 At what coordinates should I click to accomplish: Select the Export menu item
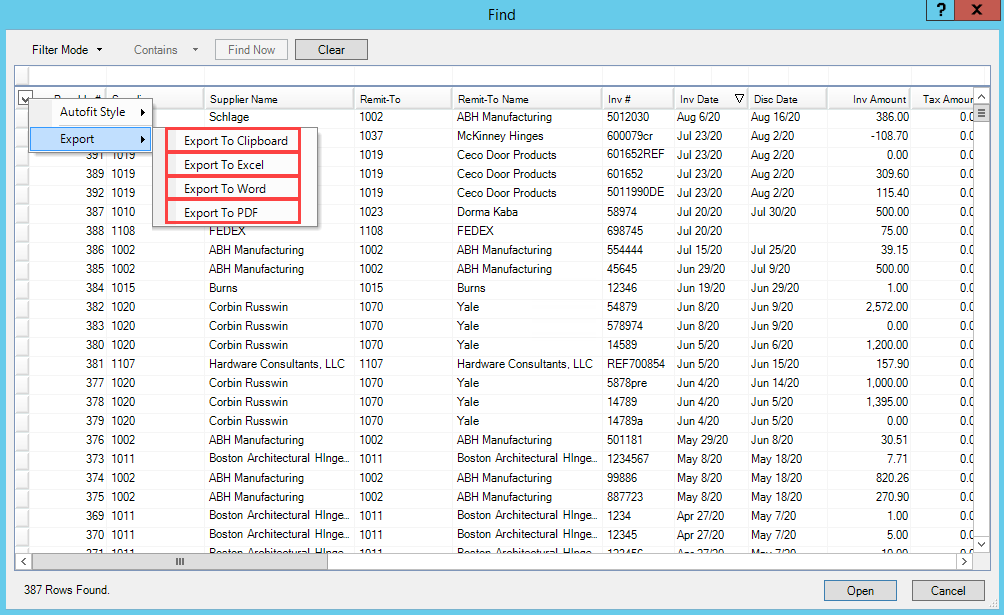tap(90, 139)
